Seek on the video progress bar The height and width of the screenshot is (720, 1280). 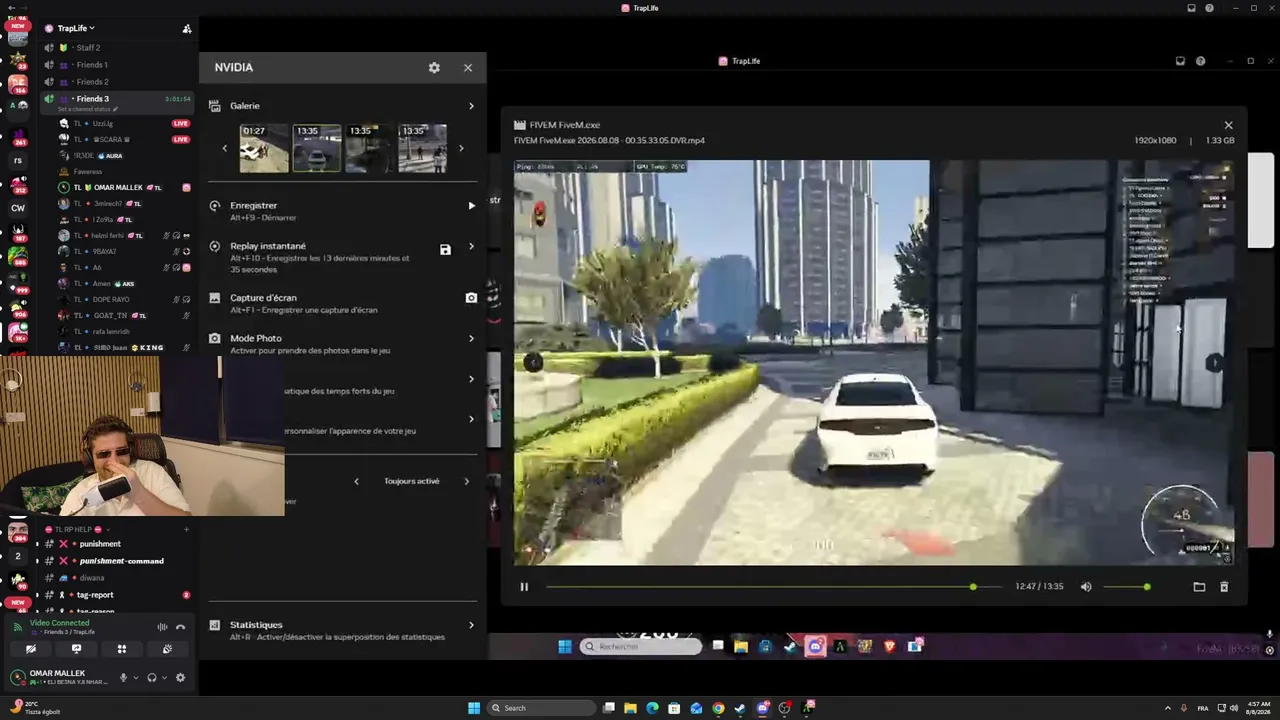[x=773, y=587]
